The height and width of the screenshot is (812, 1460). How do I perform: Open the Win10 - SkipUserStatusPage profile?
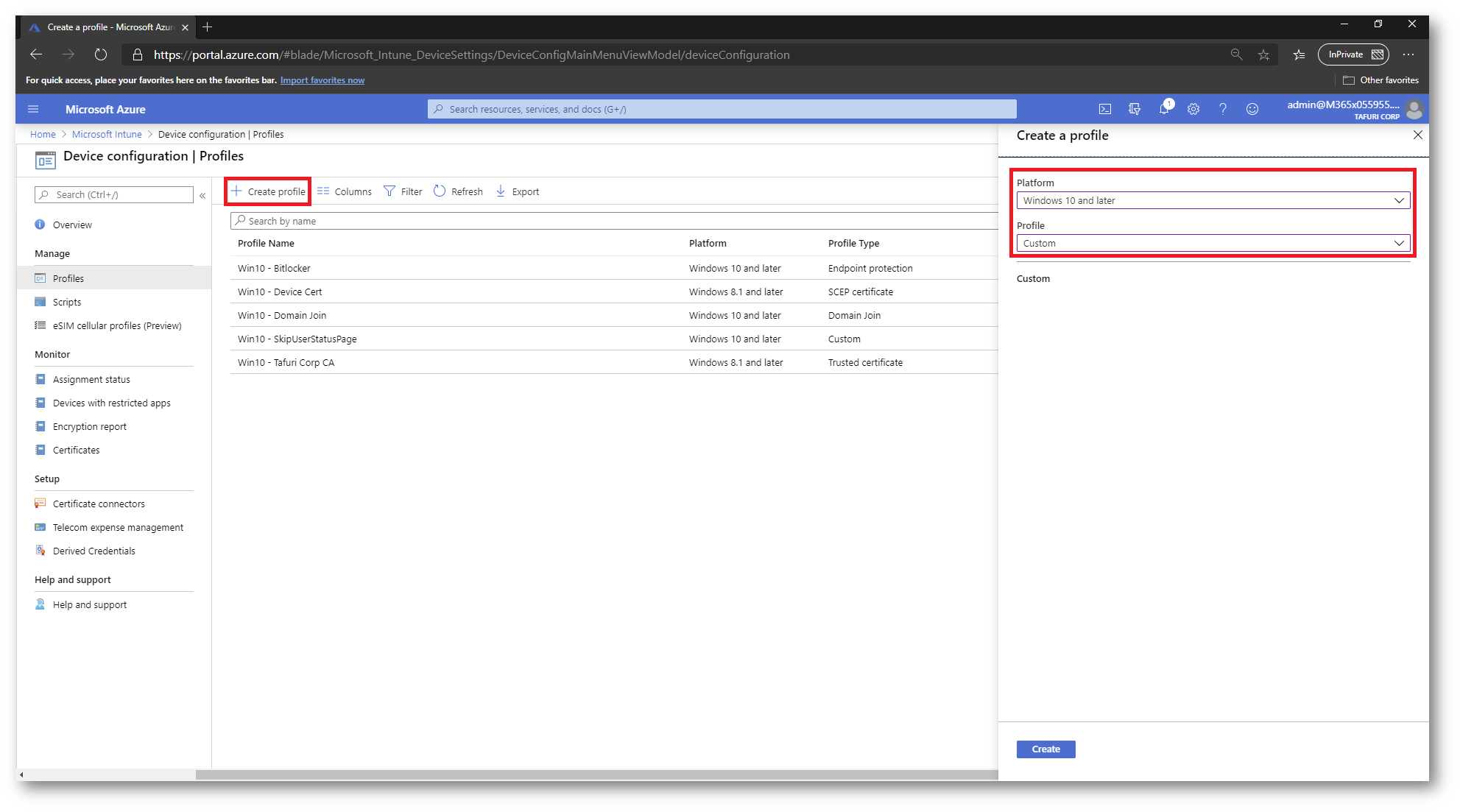point(297,339)
